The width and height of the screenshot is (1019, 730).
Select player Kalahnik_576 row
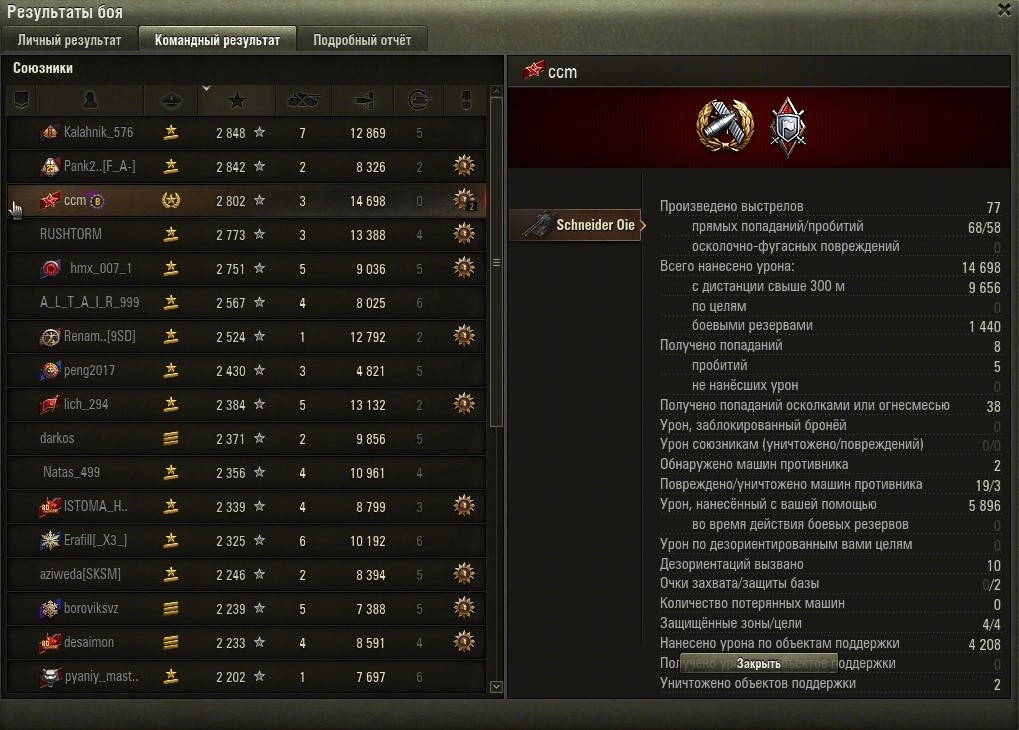[x=246, y=133]
